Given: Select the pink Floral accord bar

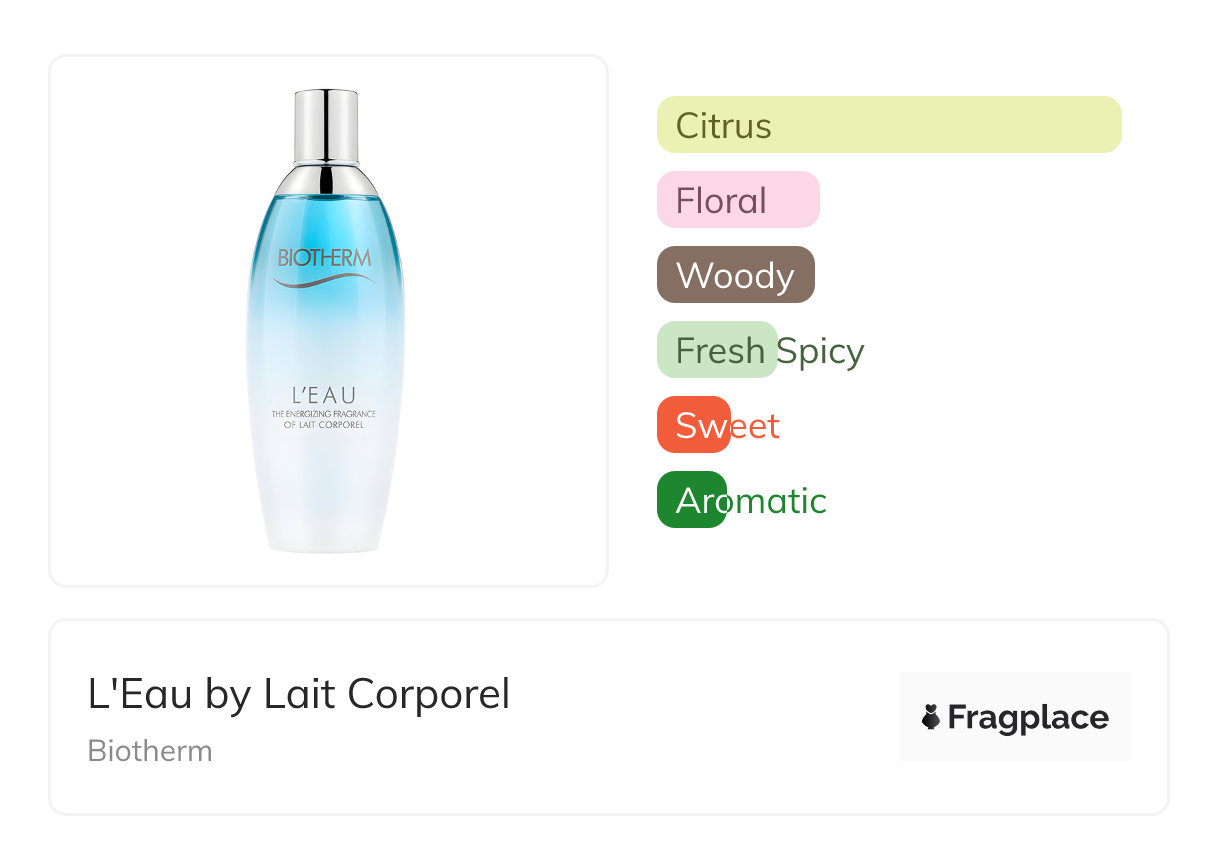Looking at the screenshot, I should coord(738,200).
